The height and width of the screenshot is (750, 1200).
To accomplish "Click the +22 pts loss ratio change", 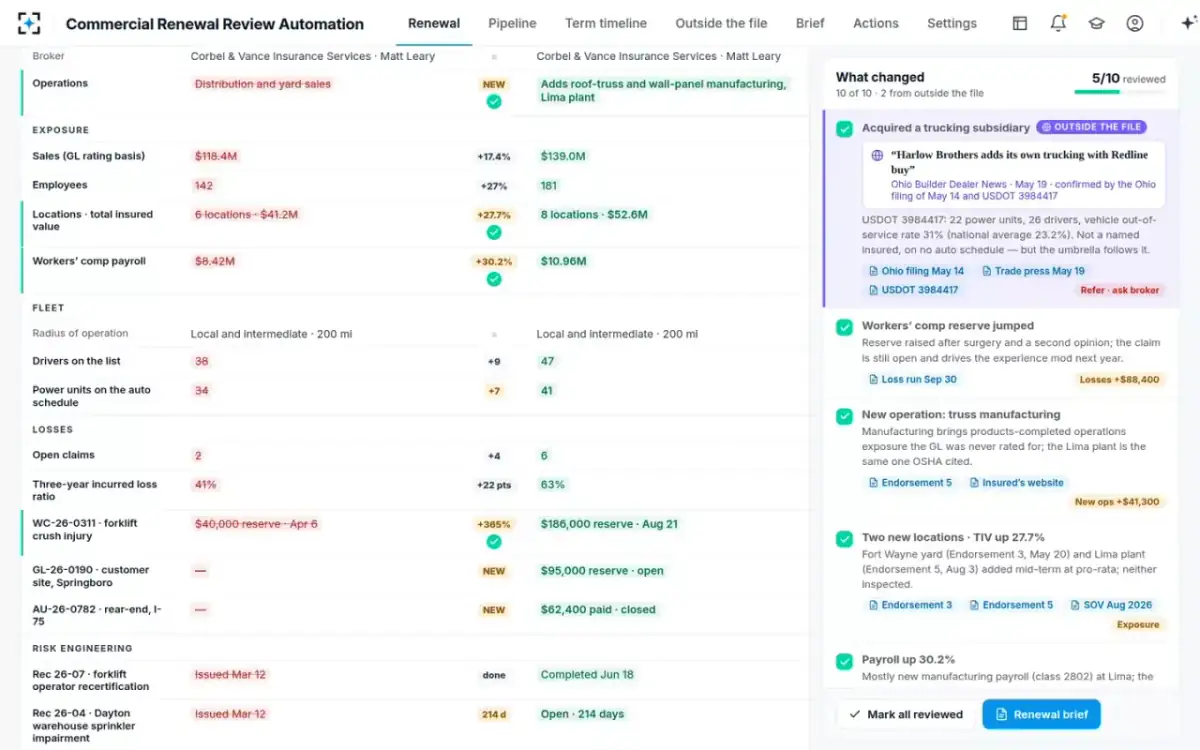I will 494,484.
